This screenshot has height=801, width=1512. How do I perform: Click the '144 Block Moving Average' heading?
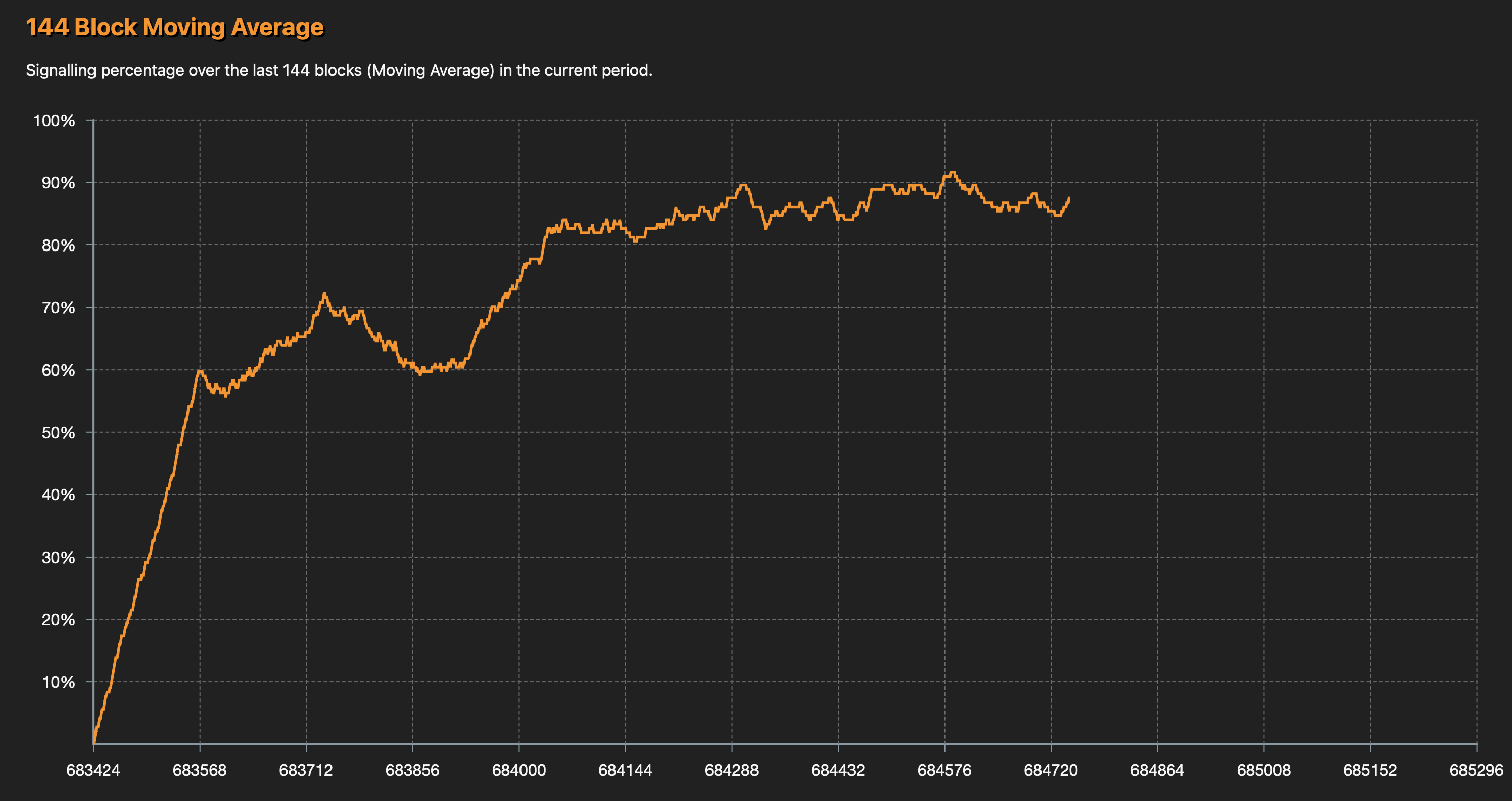tap(175, 28)
